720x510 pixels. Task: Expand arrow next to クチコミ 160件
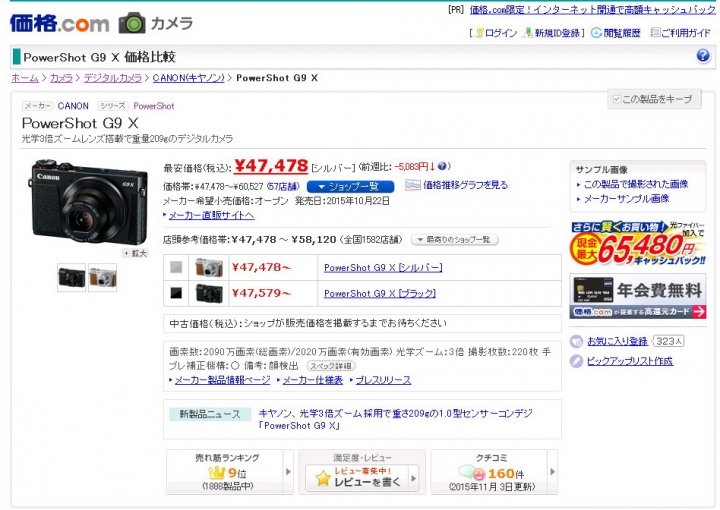click(x=552, y=471)
